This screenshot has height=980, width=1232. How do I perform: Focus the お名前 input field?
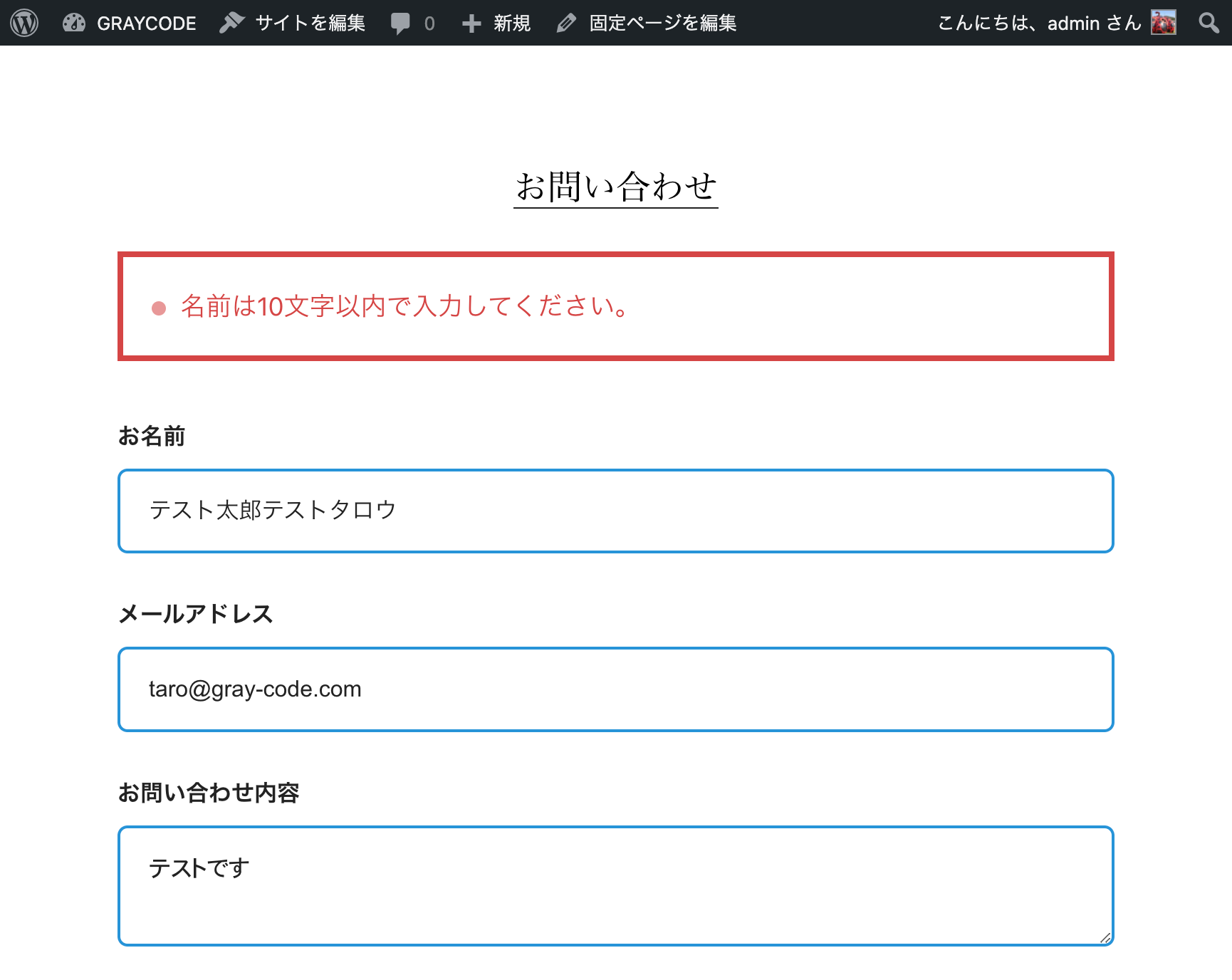(616, 511)
